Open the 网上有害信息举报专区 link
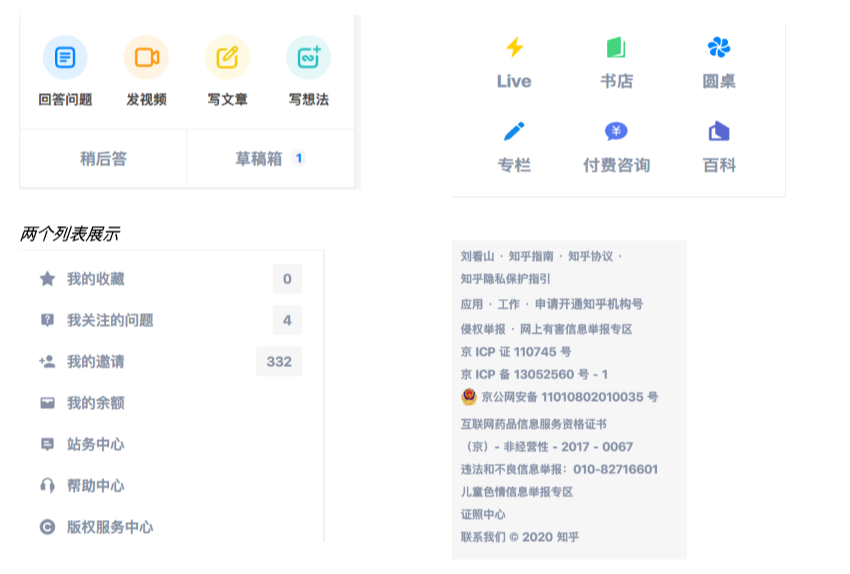The width and height of the screenshot is (850, 574). tap(576, 329)
